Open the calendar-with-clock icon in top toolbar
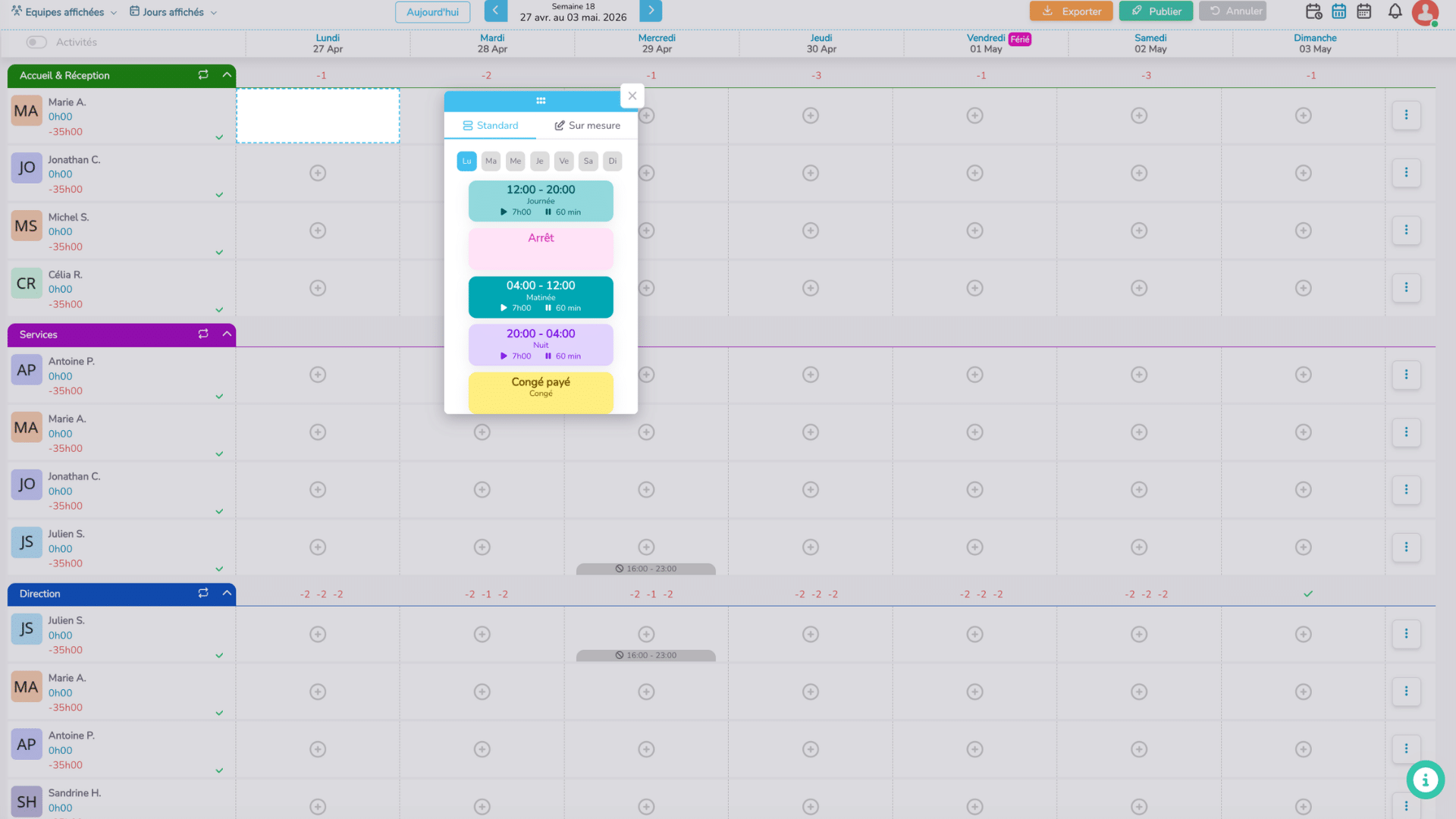 (x=1313, y=11)
